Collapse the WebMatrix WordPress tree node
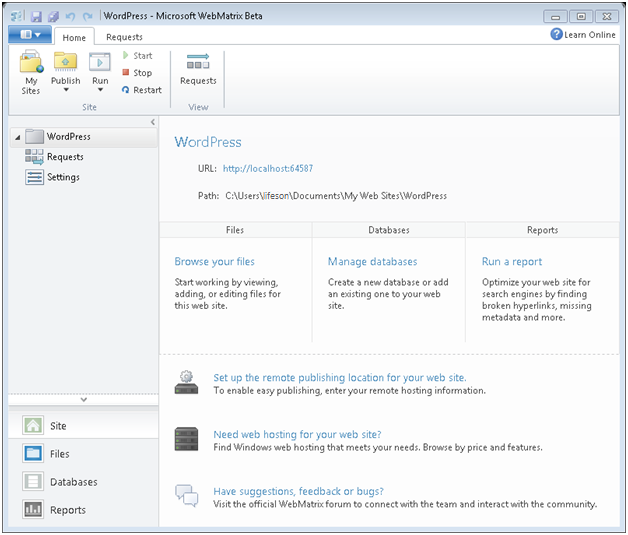628x535 pixels. click(18, 137)
